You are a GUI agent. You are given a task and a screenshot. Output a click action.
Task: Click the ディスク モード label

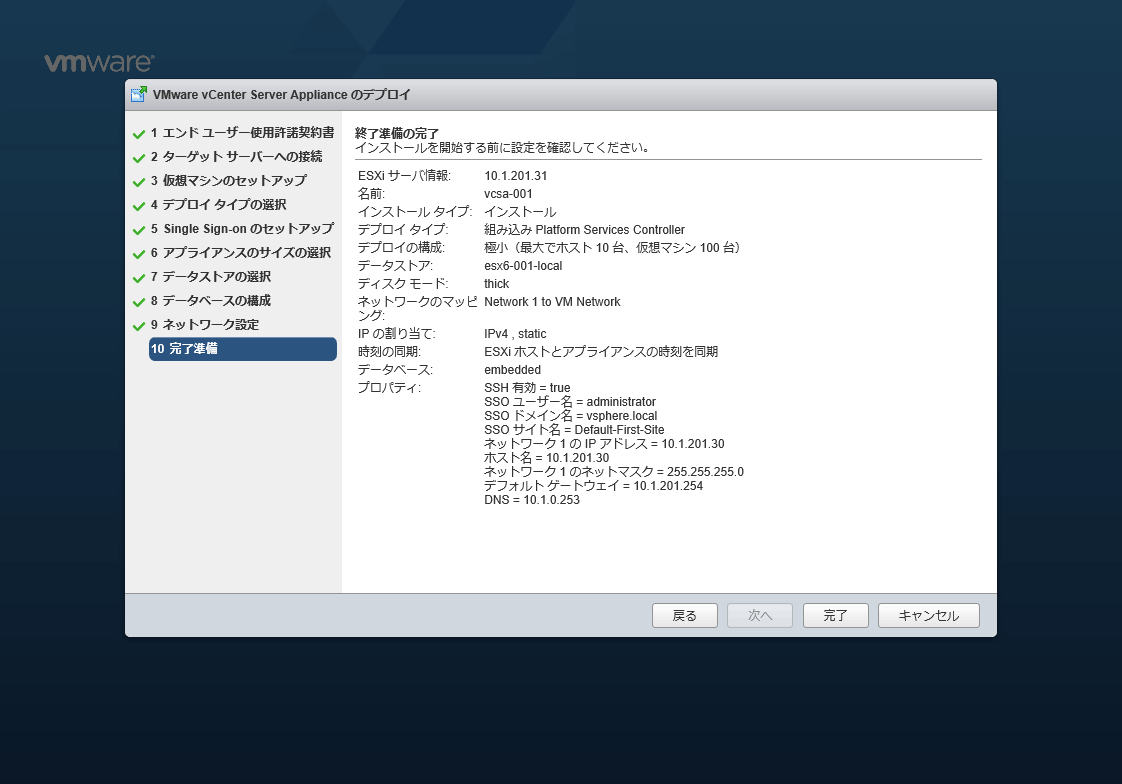403,284
